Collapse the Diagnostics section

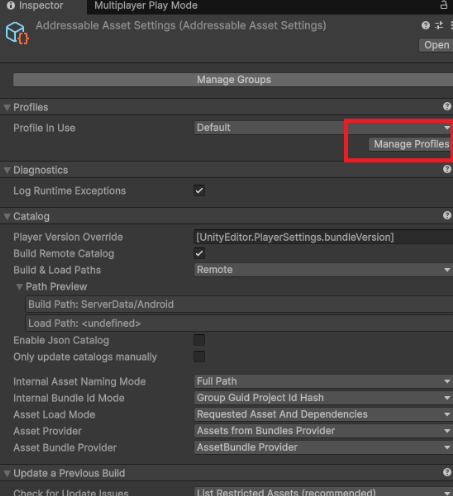7,170
